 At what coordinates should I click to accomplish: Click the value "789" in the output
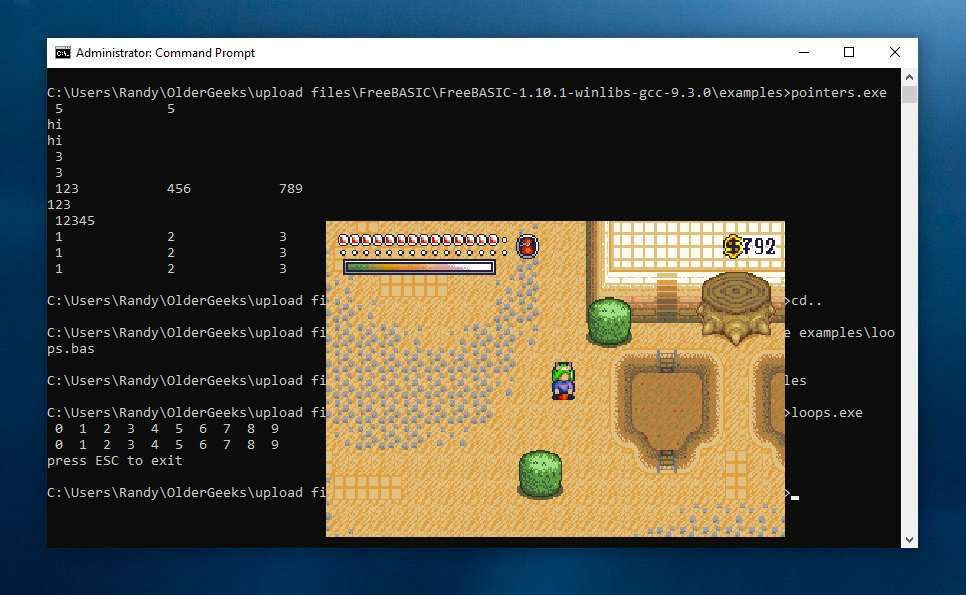coord(291,188)
